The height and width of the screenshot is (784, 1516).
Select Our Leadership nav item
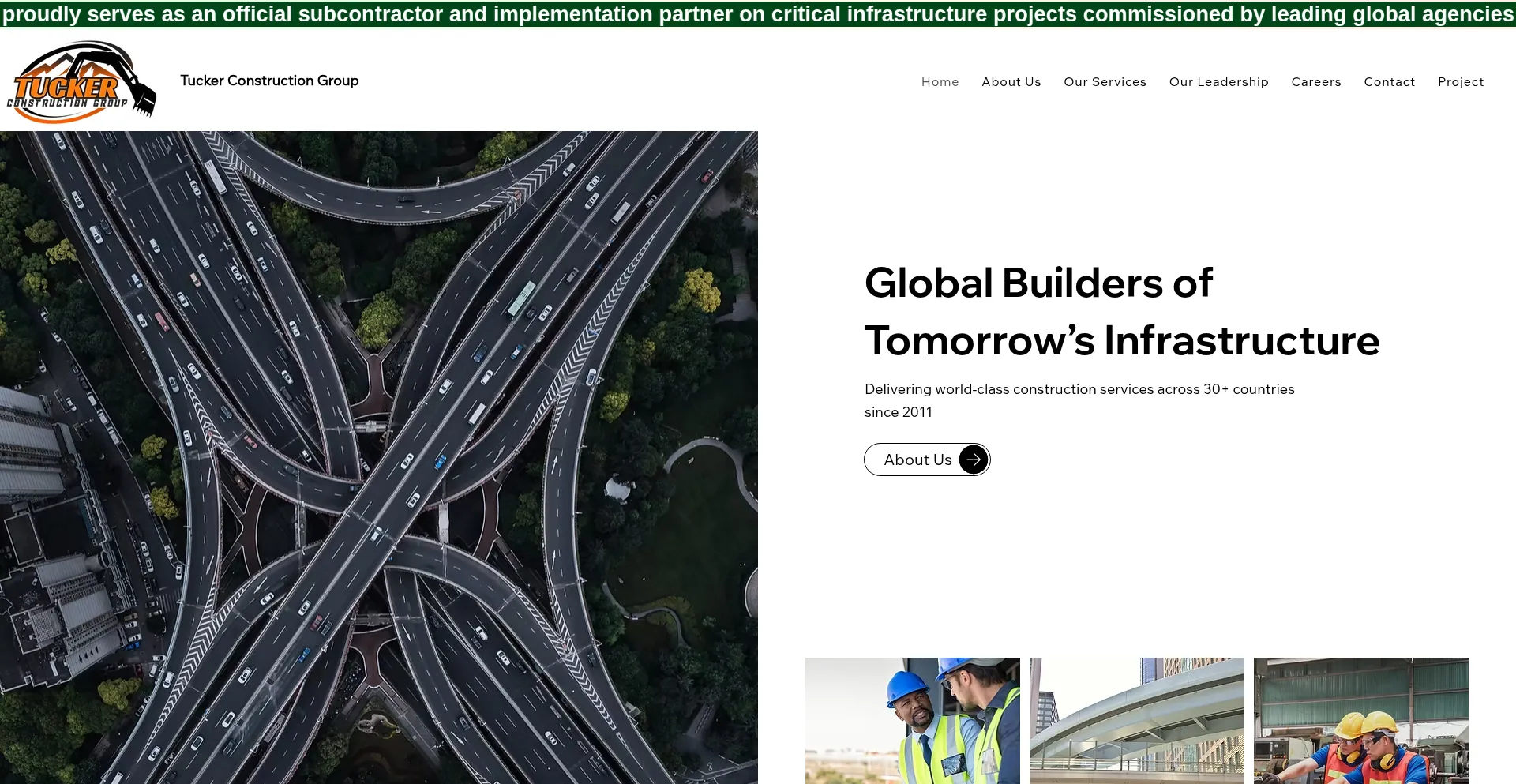1218,82
